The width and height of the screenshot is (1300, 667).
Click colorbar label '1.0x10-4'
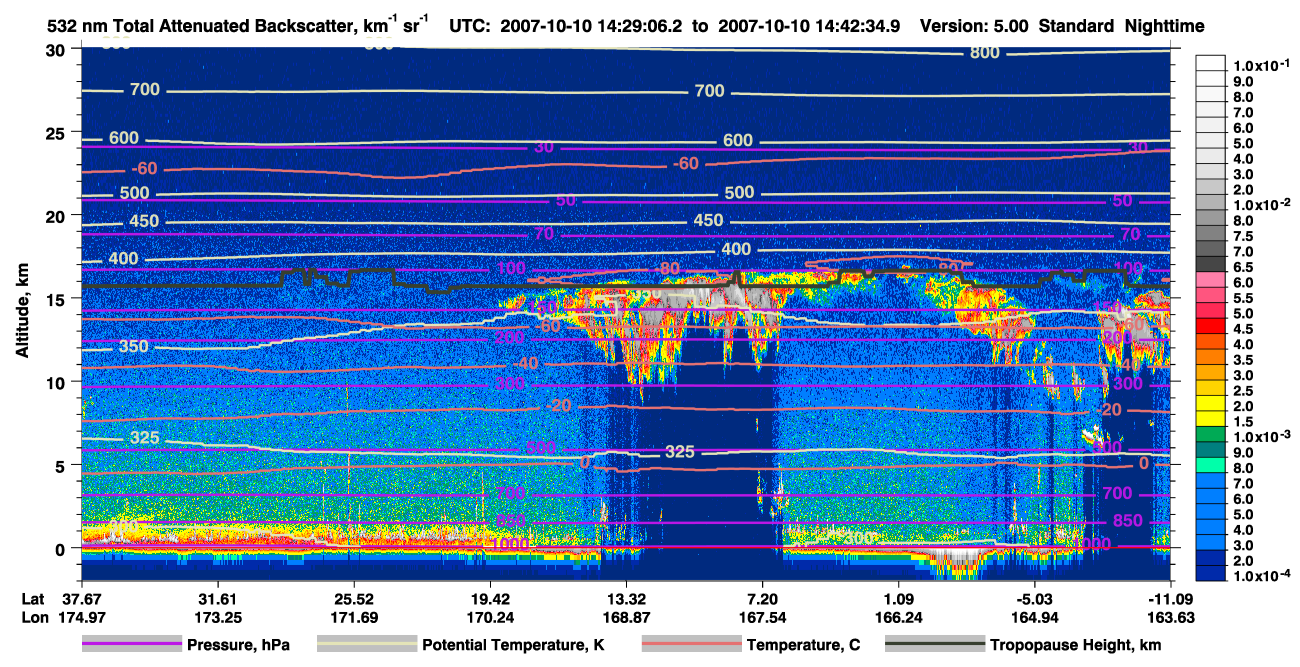tap(1261, 576)
